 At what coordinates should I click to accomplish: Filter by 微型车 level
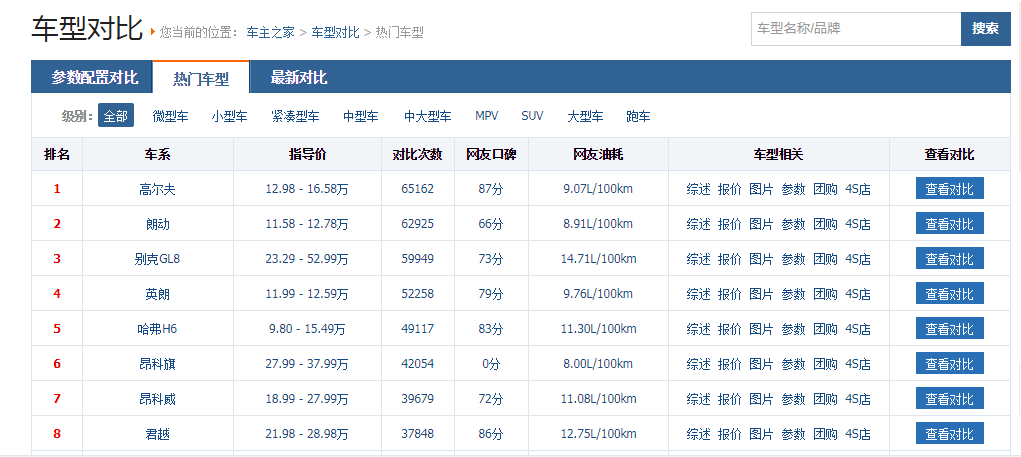170,117
